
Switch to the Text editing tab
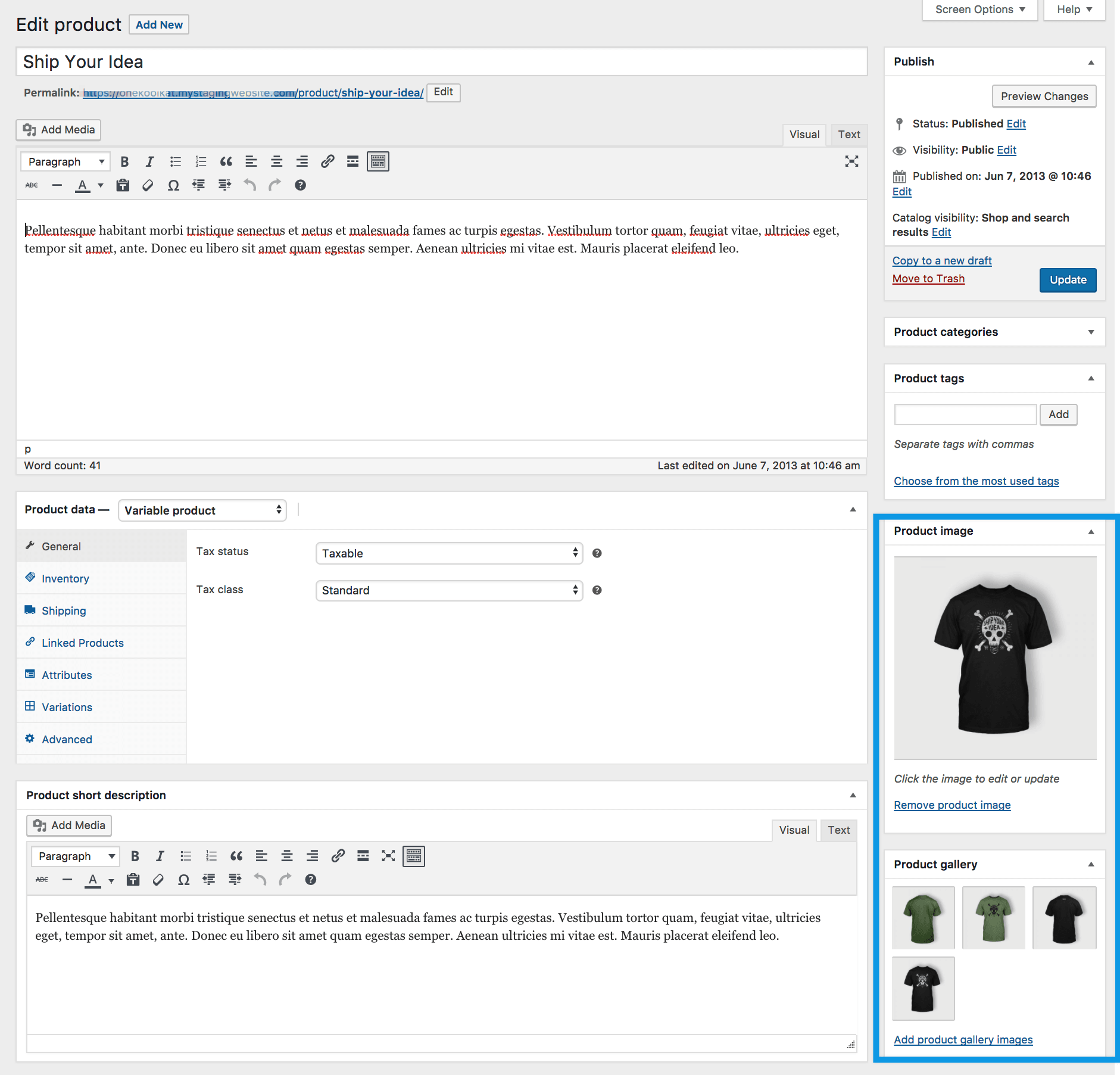(848, 135)
